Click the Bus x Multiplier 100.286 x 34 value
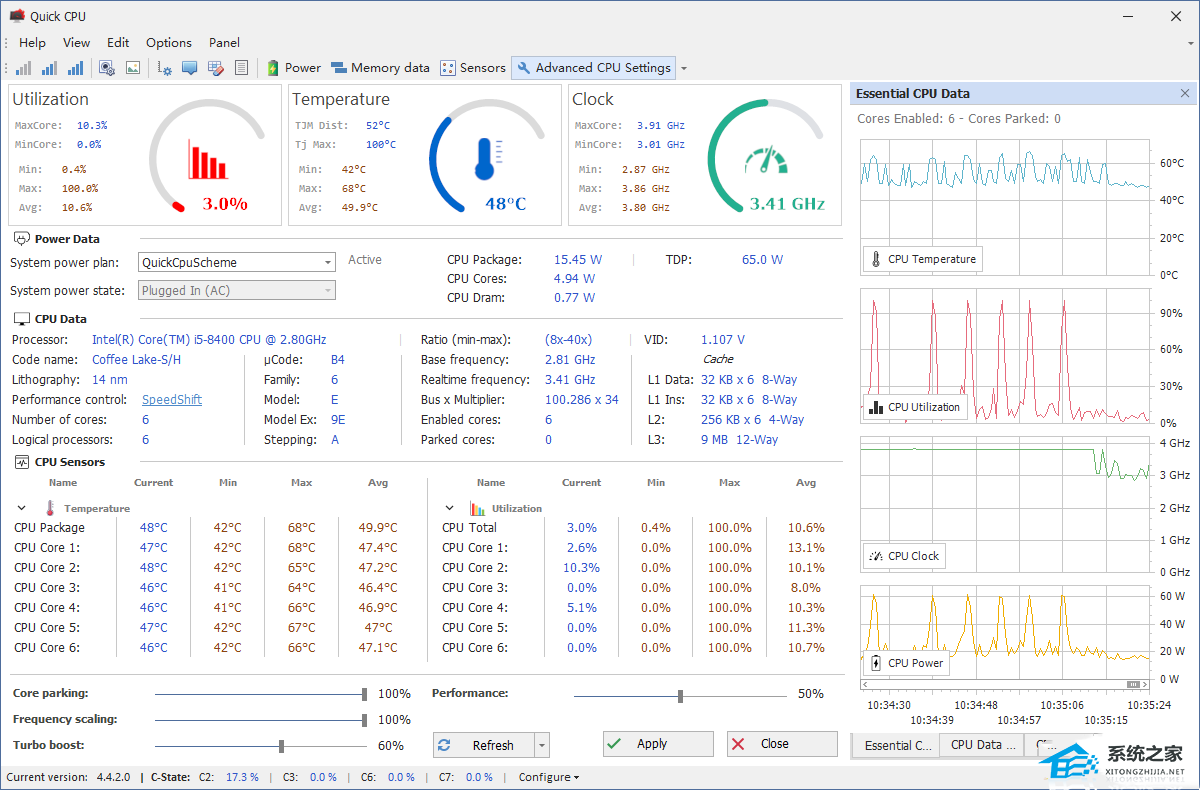 (x=582, y=399)
